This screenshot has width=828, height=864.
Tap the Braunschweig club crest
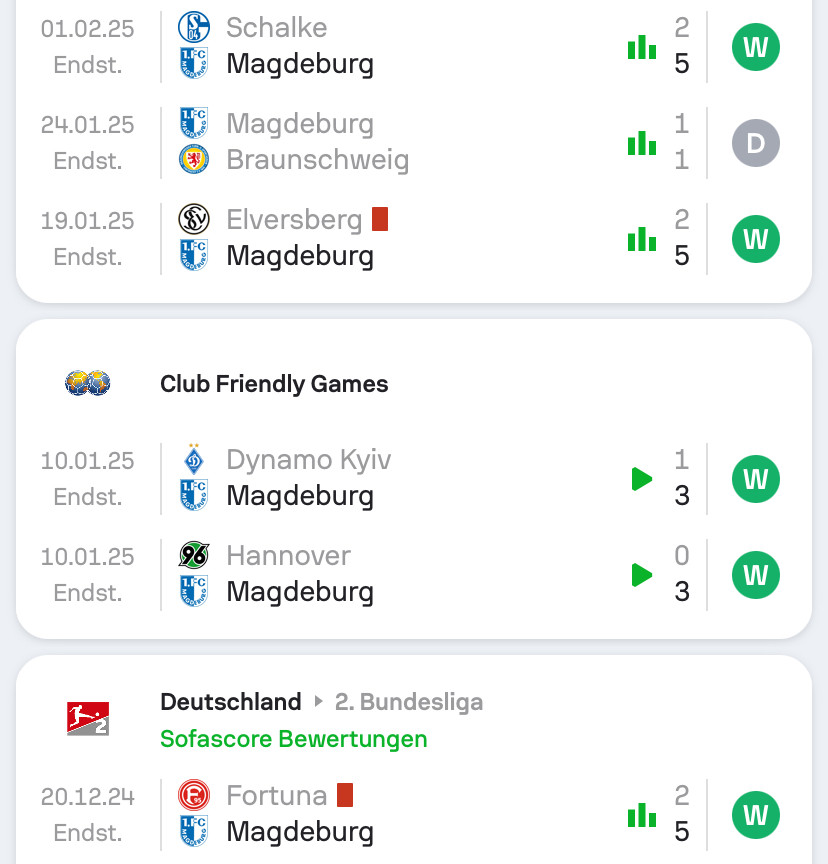pyautogui.click(x=194, y=160)
